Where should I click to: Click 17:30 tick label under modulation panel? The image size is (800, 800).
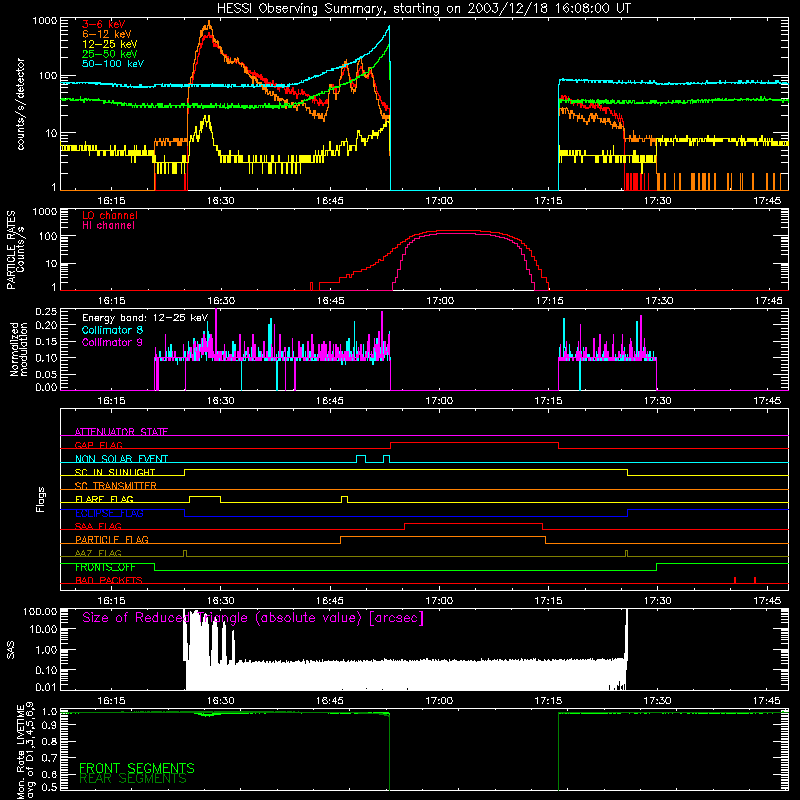[x=658, y=401]
